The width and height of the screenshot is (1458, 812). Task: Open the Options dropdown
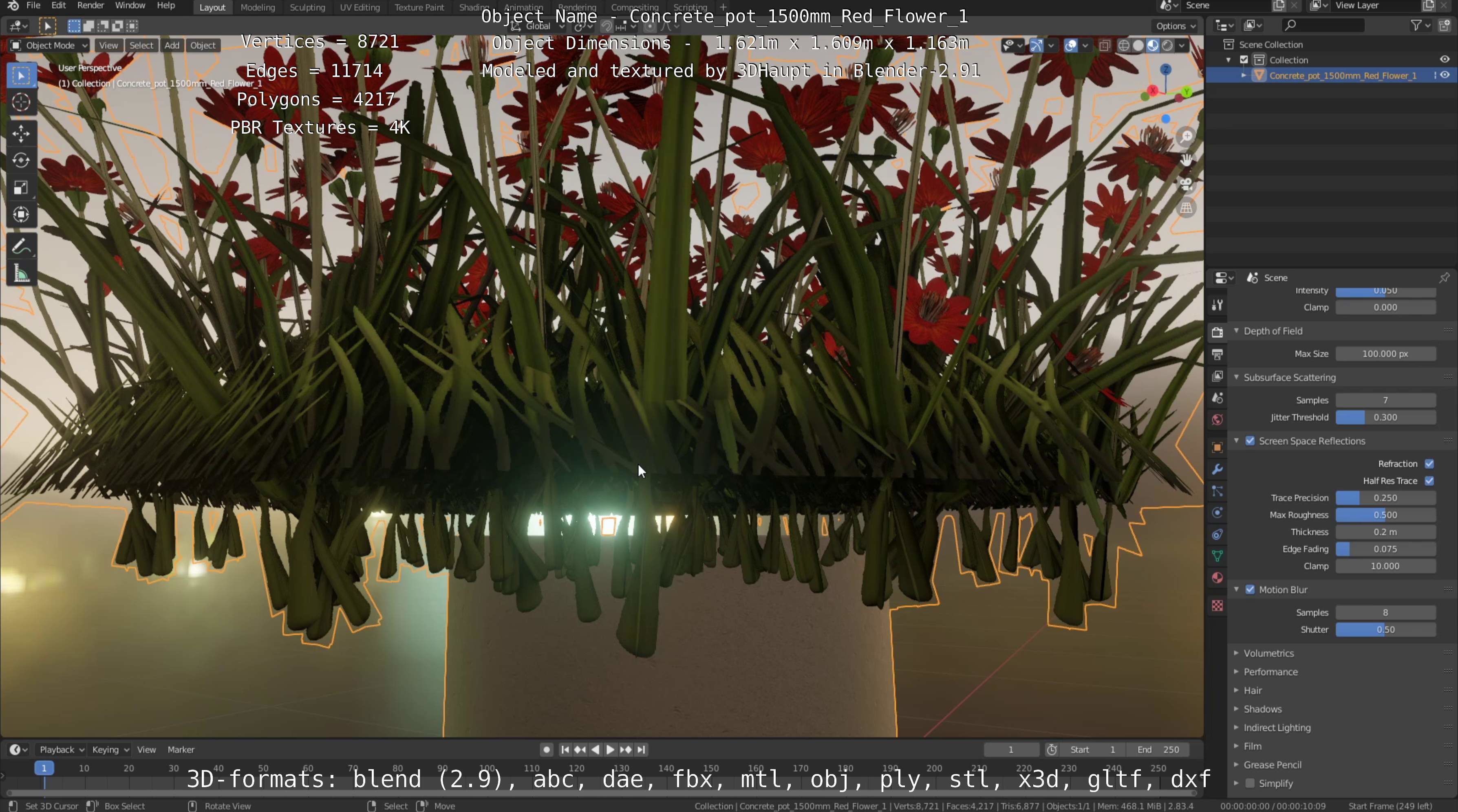pos(1176,25)
